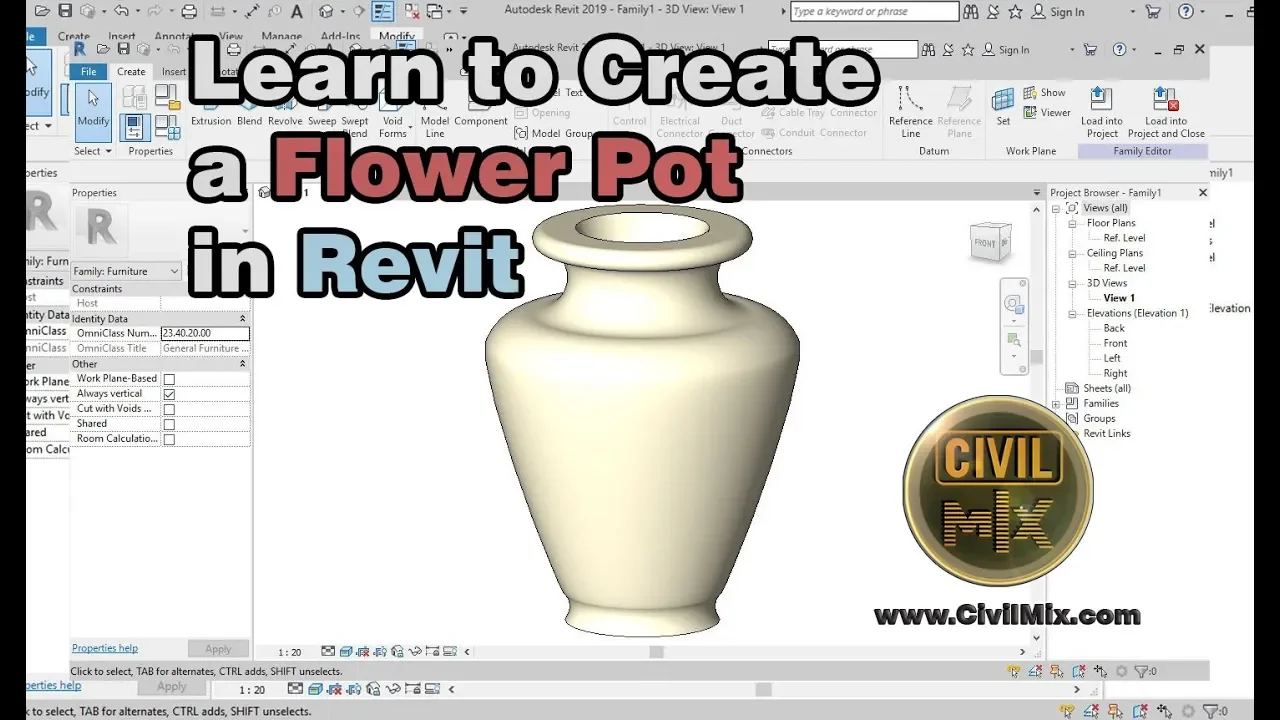Switch to Create tab in front window
Image resolution: width=1280 pixels, height=720 pixels.
pyautogui.click(x=131, y=72)
